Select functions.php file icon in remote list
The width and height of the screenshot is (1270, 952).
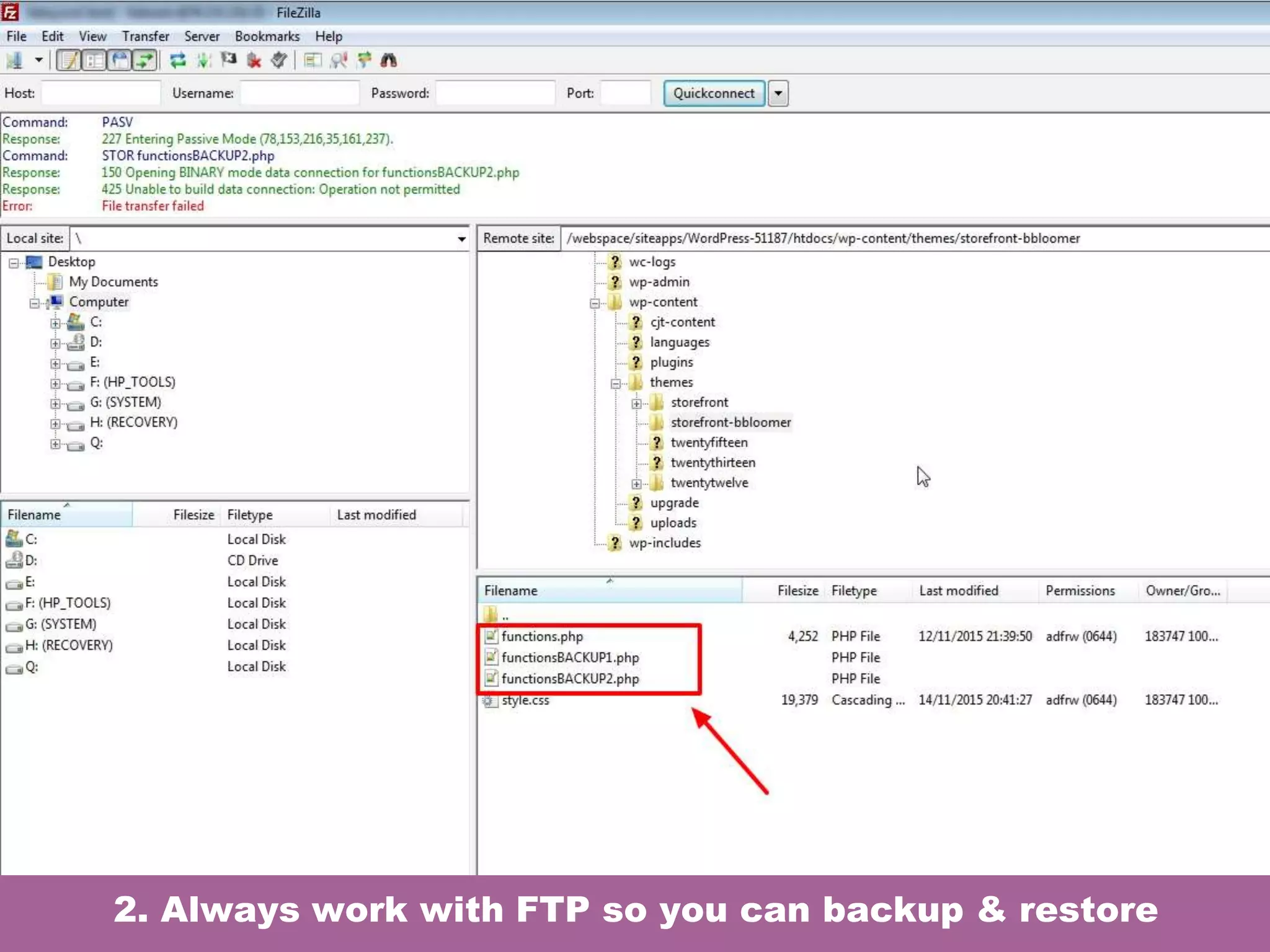[491, 636]
